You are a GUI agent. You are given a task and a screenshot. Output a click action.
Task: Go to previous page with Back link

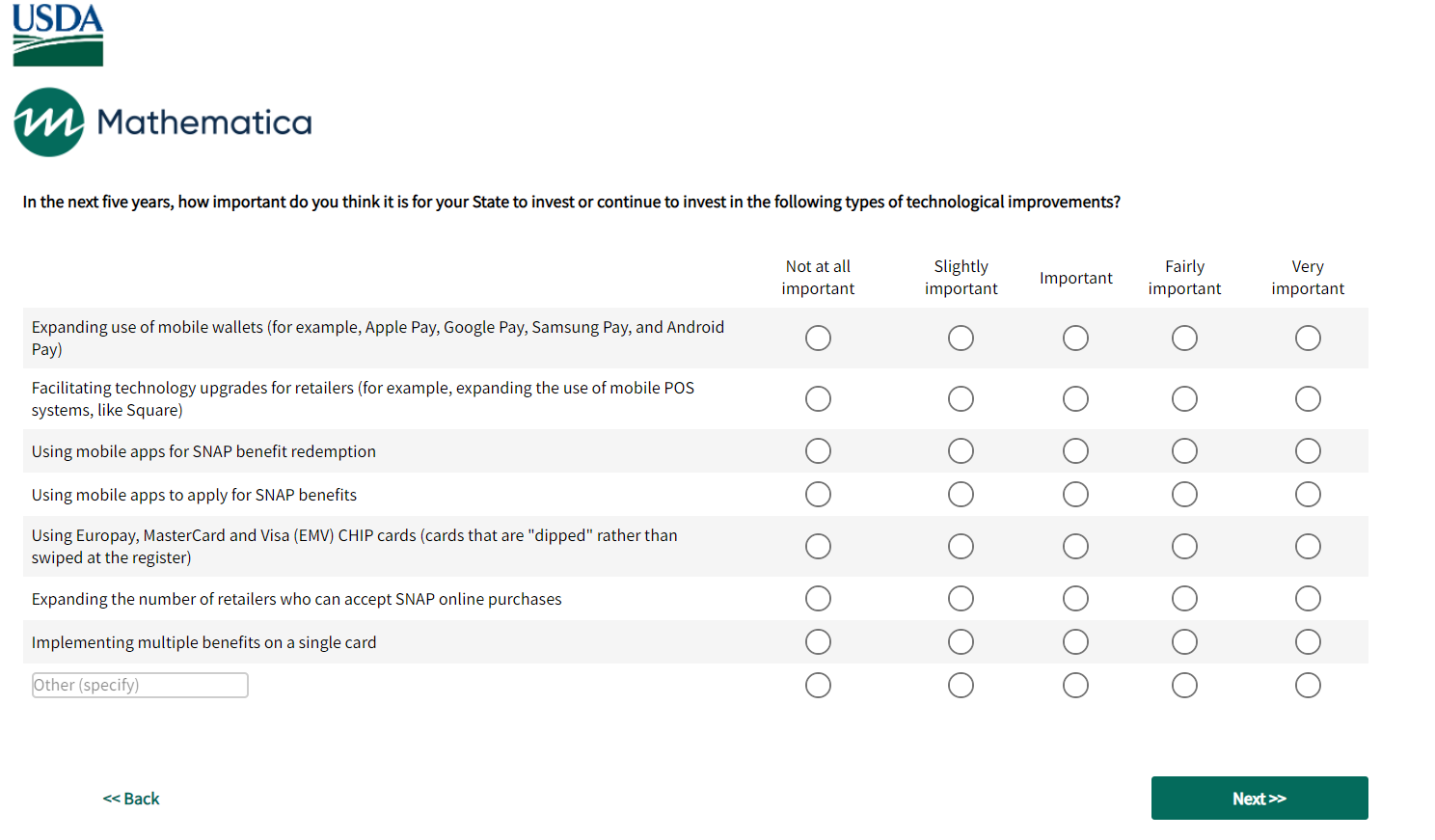point(131,799)
